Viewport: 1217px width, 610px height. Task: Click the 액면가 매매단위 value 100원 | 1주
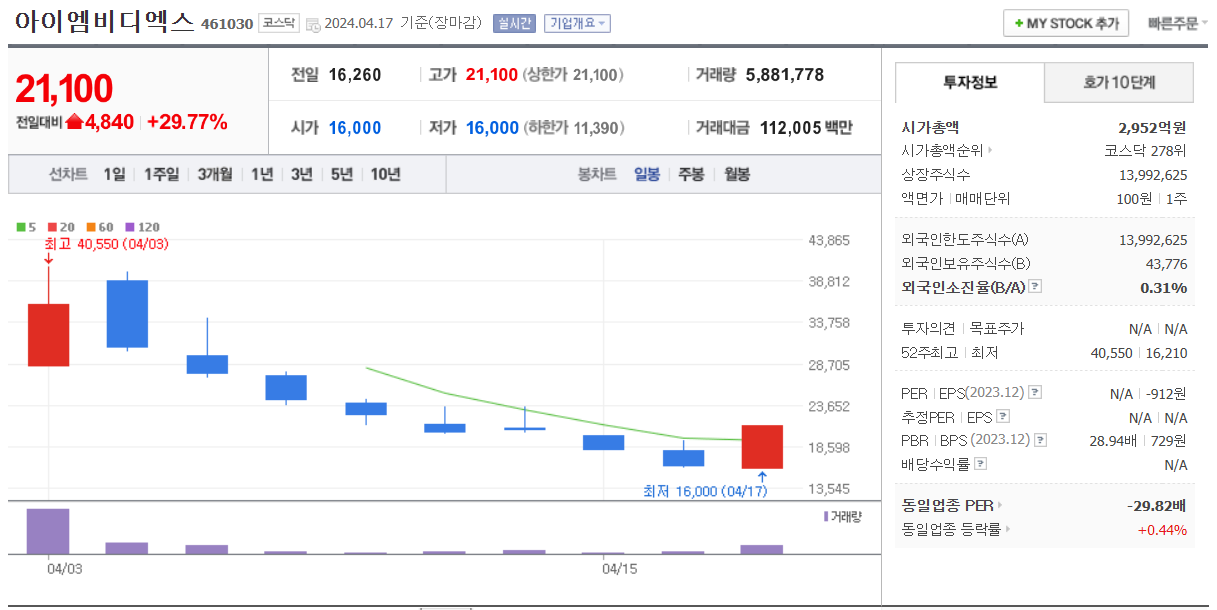tap(1152, 199)
